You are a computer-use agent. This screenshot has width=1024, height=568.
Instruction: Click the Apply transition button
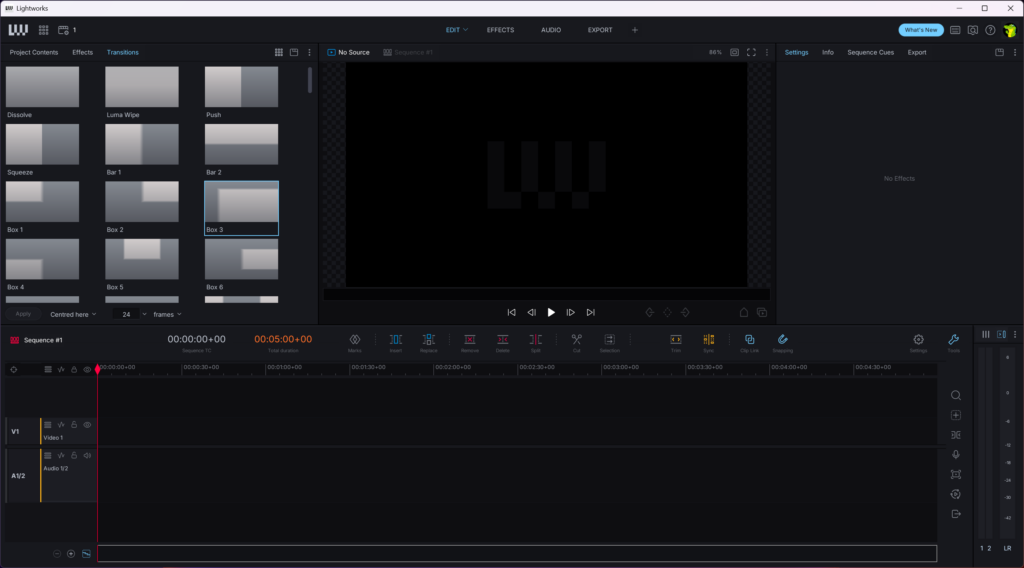point(23,314)
